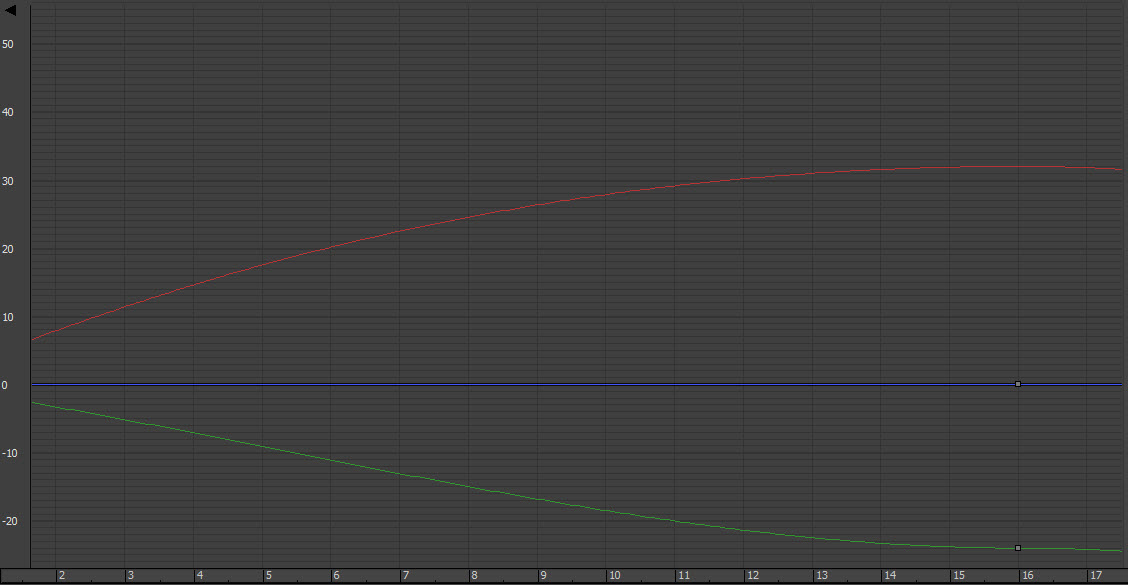
Task: Click the value label 10 on the vertical axis
Action: coord(8,317)
